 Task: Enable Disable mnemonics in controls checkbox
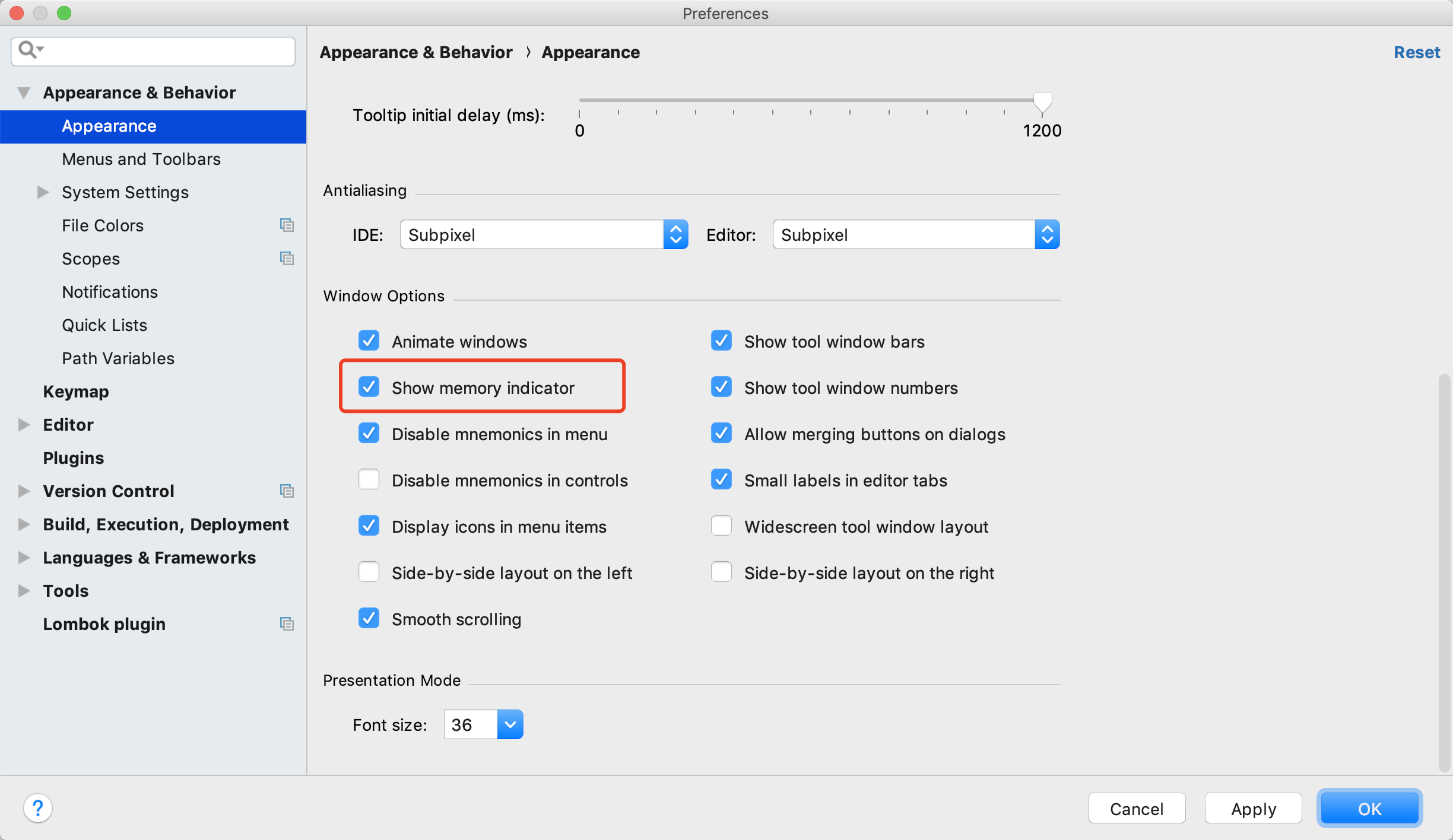tap(369, 479)
